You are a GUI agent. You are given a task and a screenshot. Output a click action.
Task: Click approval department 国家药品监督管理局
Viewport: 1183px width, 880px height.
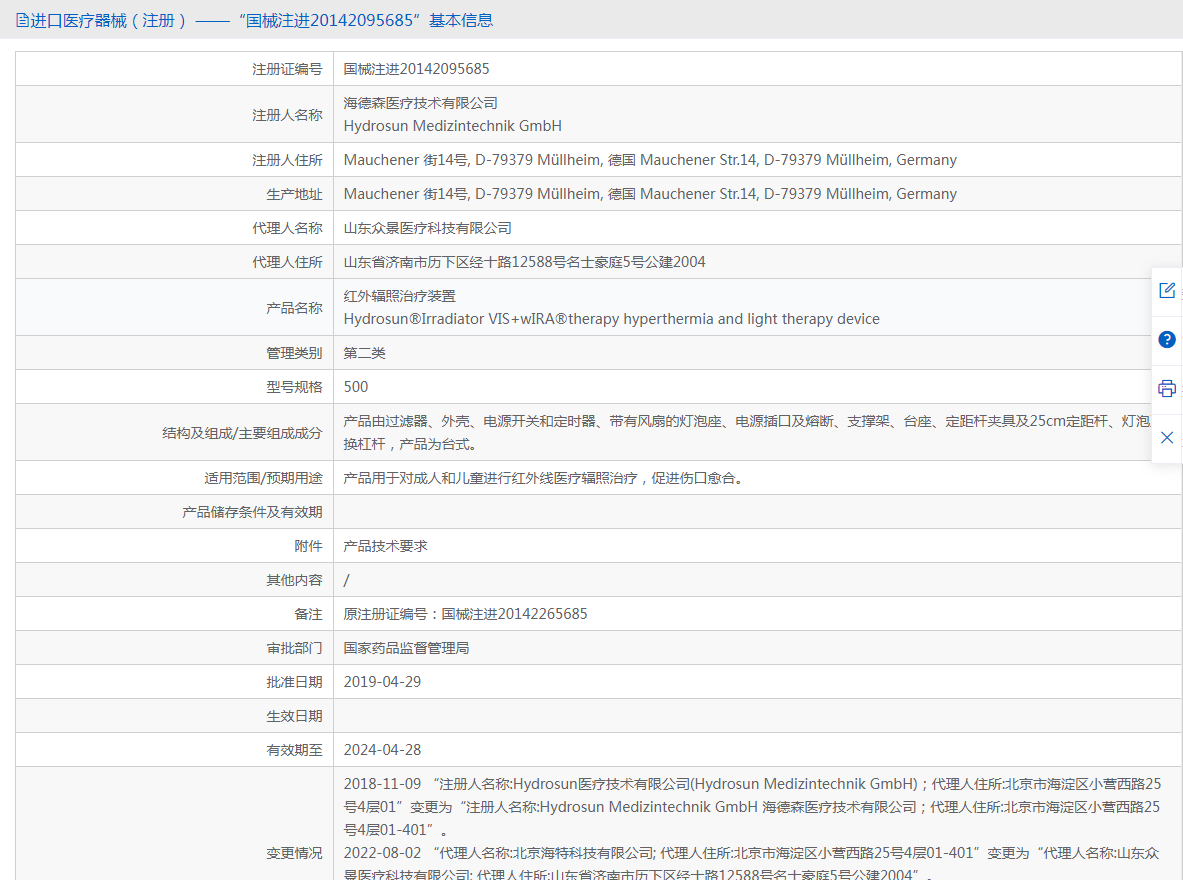[x=407, y=648]
